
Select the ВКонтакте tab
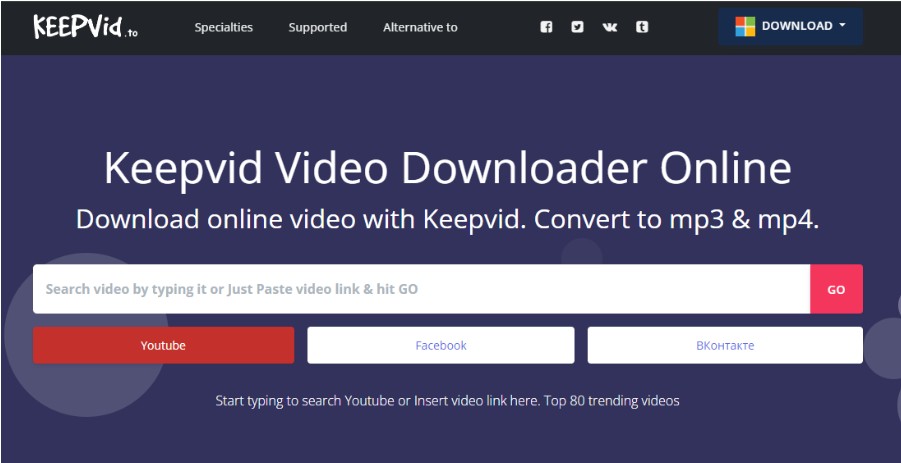point(725,345)
